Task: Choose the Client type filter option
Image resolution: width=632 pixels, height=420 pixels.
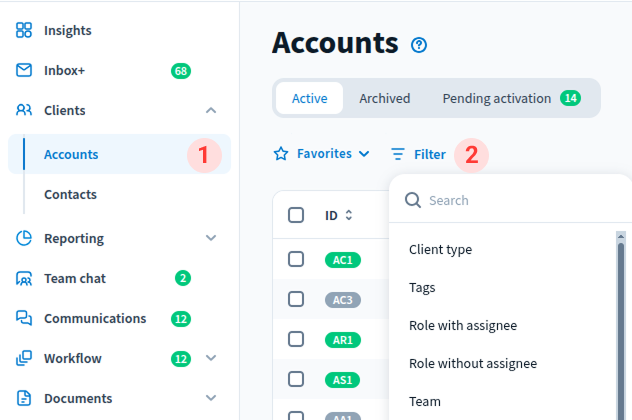Action: click(x=440, y=249)
